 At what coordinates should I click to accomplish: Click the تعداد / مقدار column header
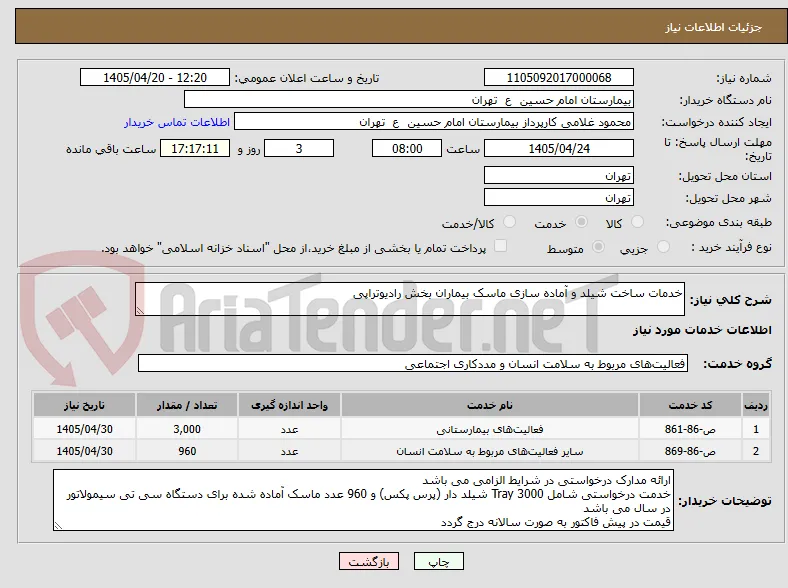(187, 405)
